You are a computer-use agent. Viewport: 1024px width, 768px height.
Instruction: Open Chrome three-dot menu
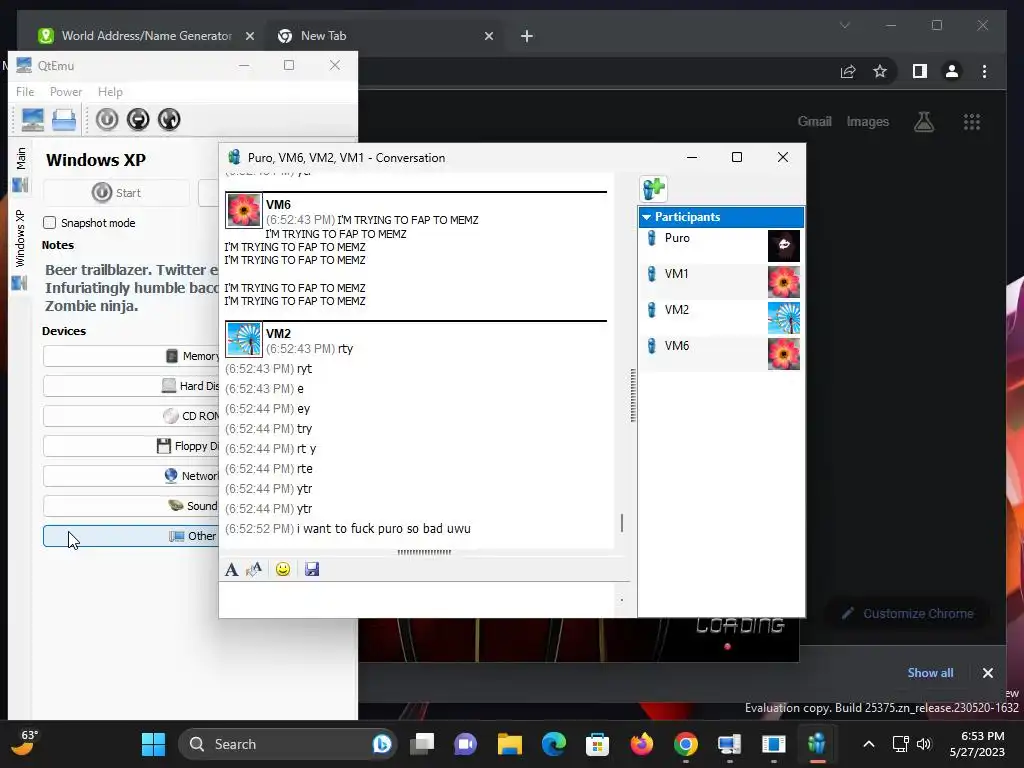(985, 71)
